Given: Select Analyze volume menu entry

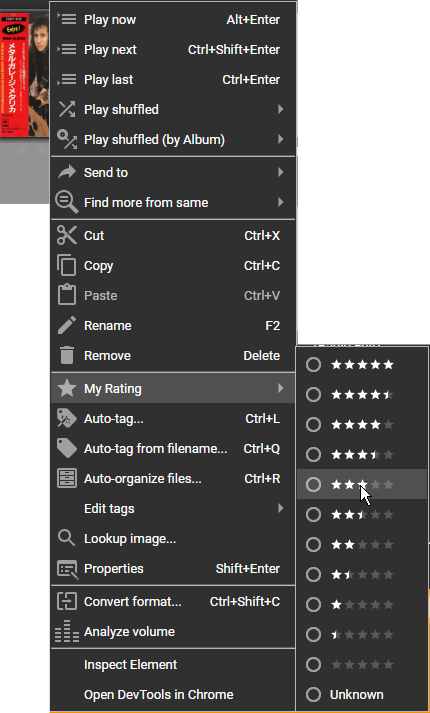Looking at the screenshot, I should point(173,632).
